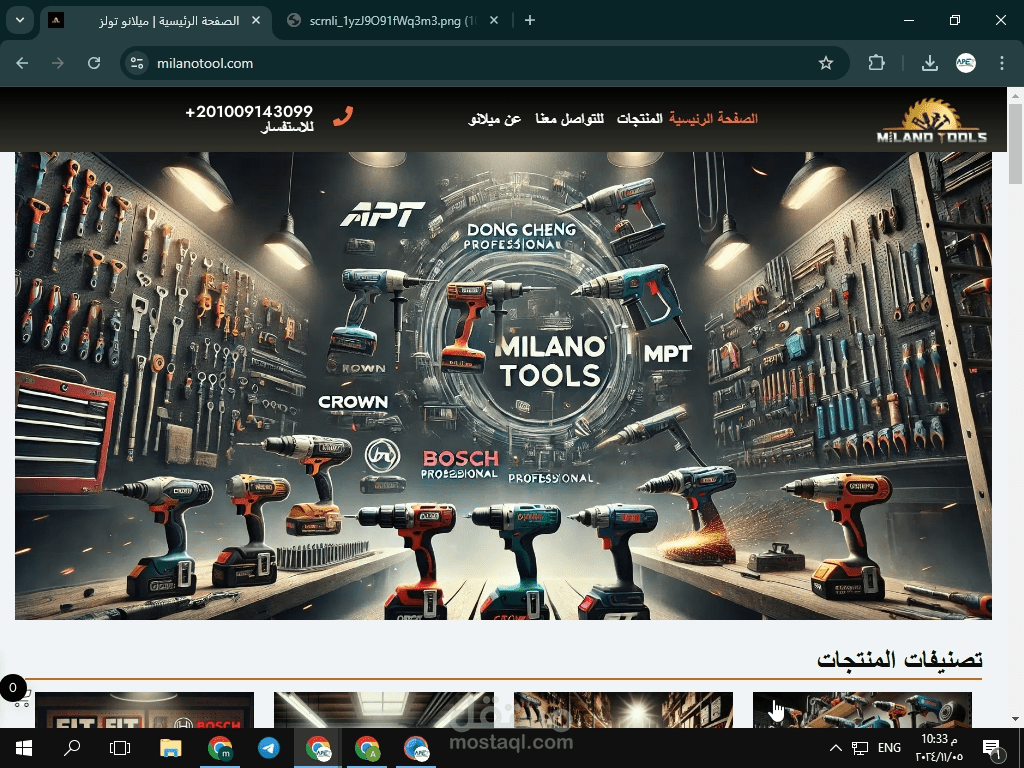This screenshot has height=768, width=1024.
Task: Open File Explorer from taskbar
Action: pyautogui.click(x=170, y=748)
